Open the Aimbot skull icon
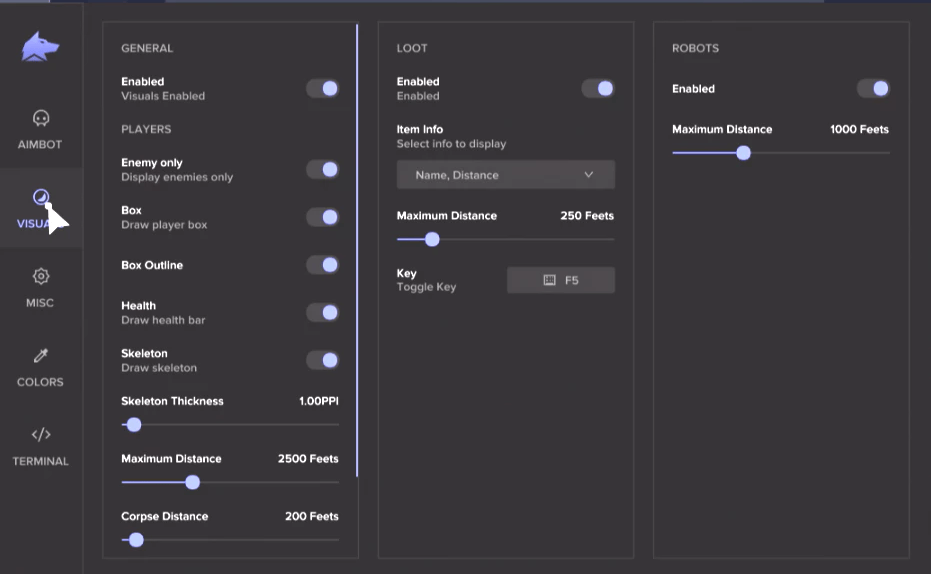The width and height of the screenshot is (931, 574). point(41,118)
